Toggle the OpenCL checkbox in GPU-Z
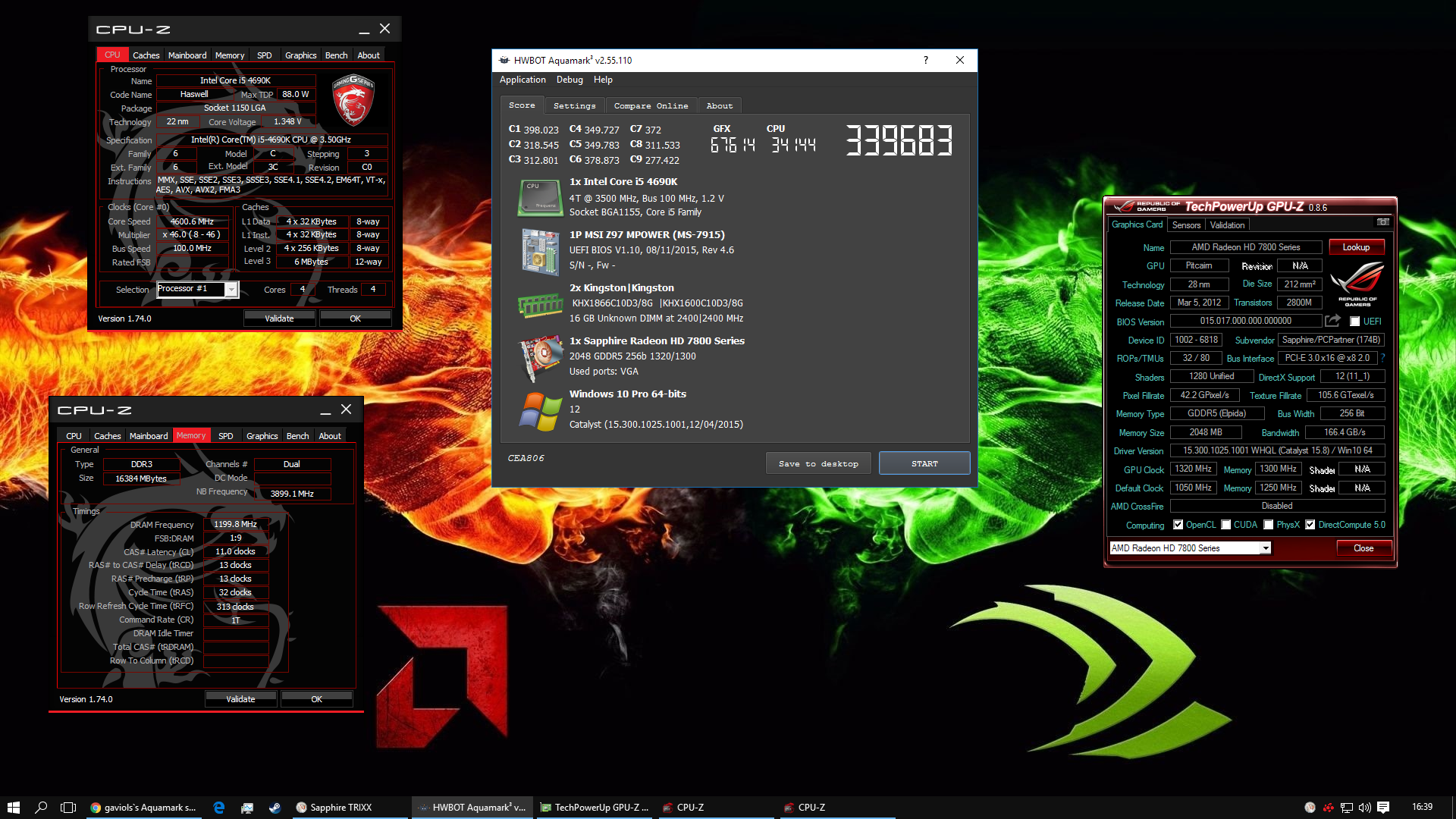The image size is (1456, 819). (x=1178, y=525)
